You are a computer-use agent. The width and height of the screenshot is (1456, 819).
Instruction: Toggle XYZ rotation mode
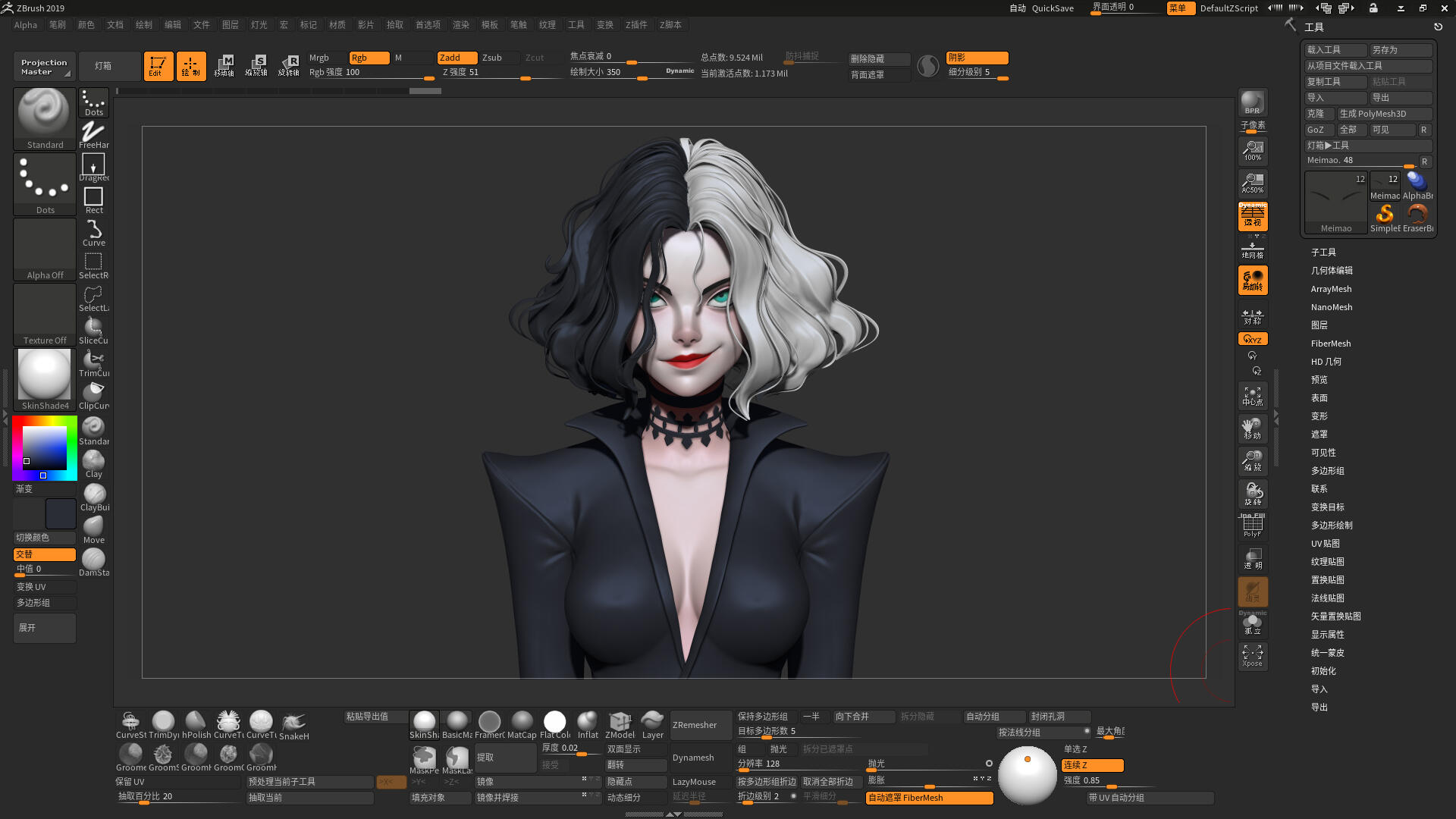tap(1252, 339)
